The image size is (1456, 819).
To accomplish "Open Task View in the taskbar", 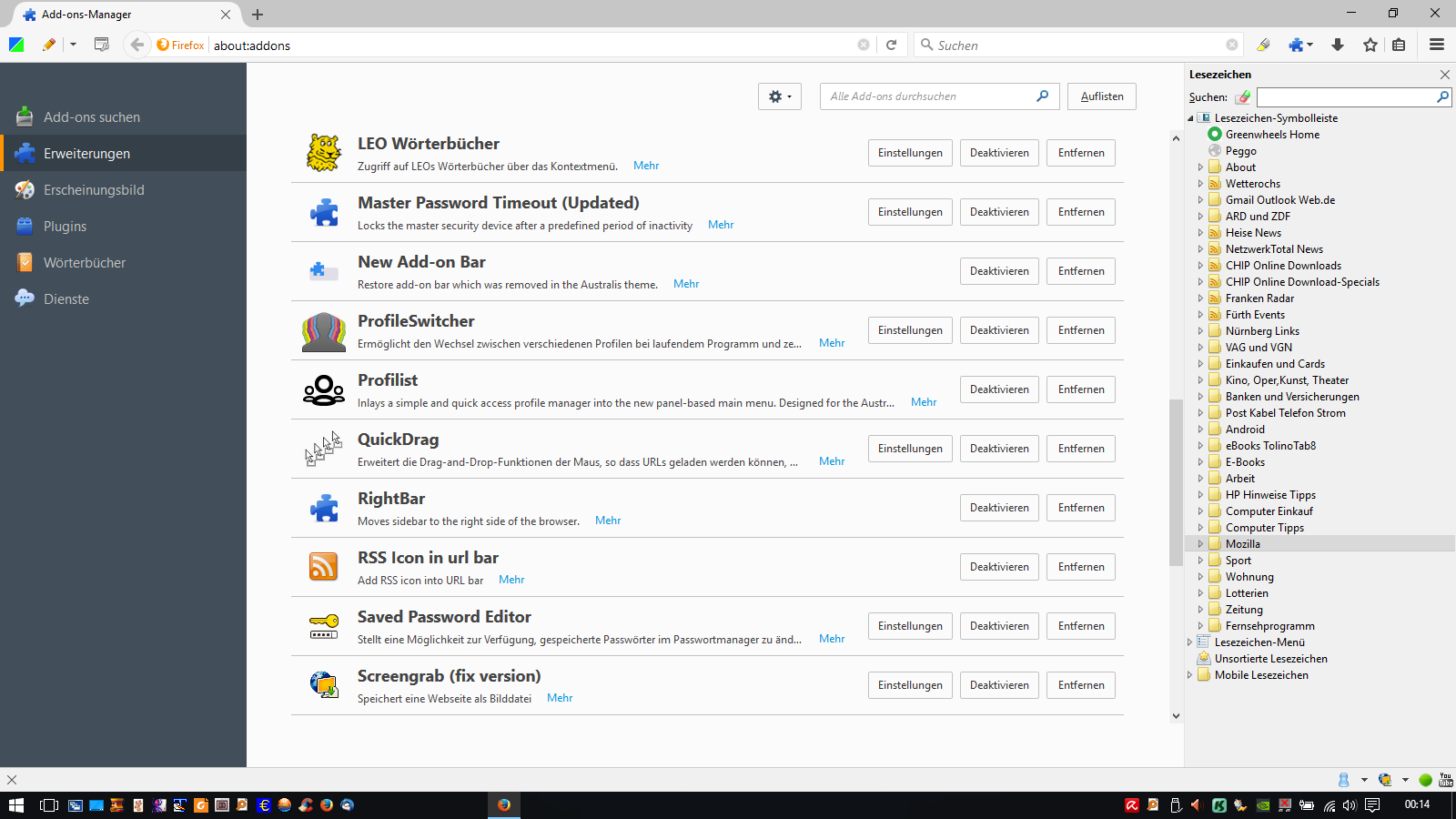I will [x=49, y=805].
